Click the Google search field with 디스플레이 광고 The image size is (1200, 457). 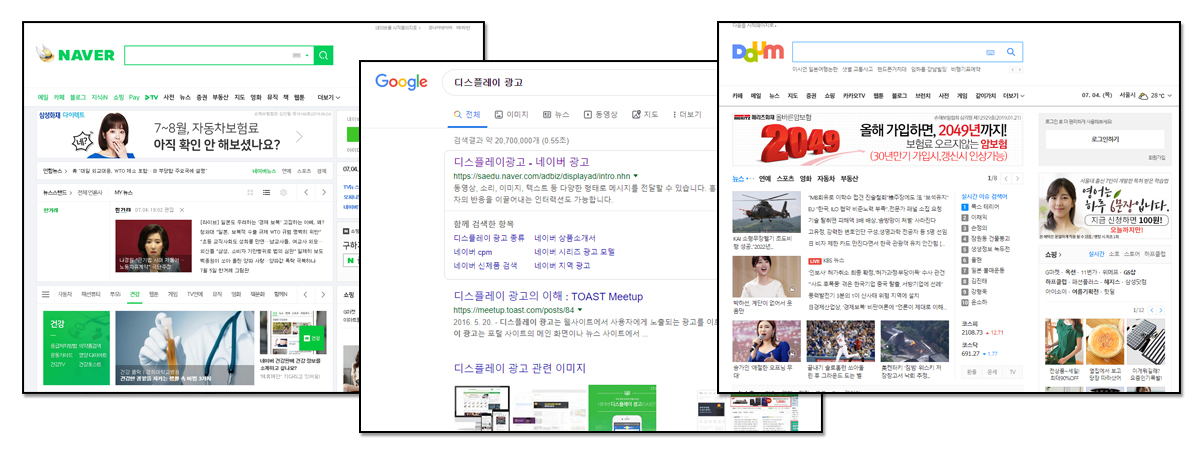point(580,82)
